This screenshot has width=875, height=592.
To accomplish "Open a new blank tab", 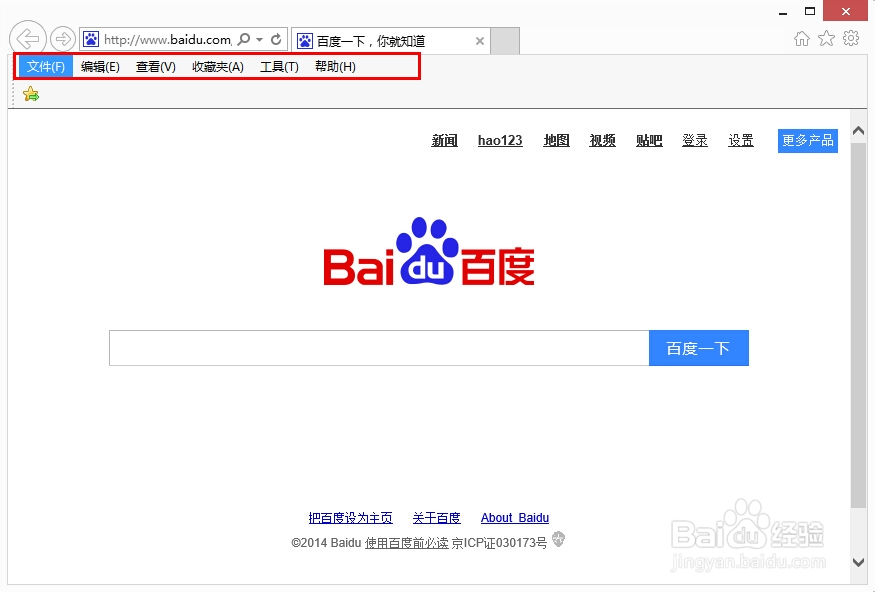I will [505, 41].
